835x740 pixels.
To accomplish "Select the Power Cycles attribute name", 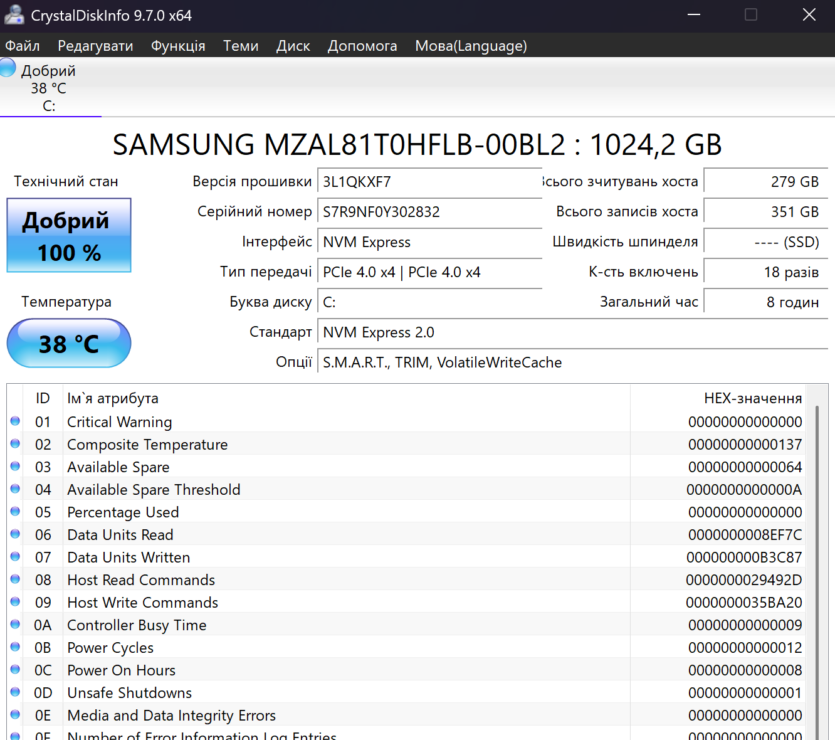I will tap(110, 647).
